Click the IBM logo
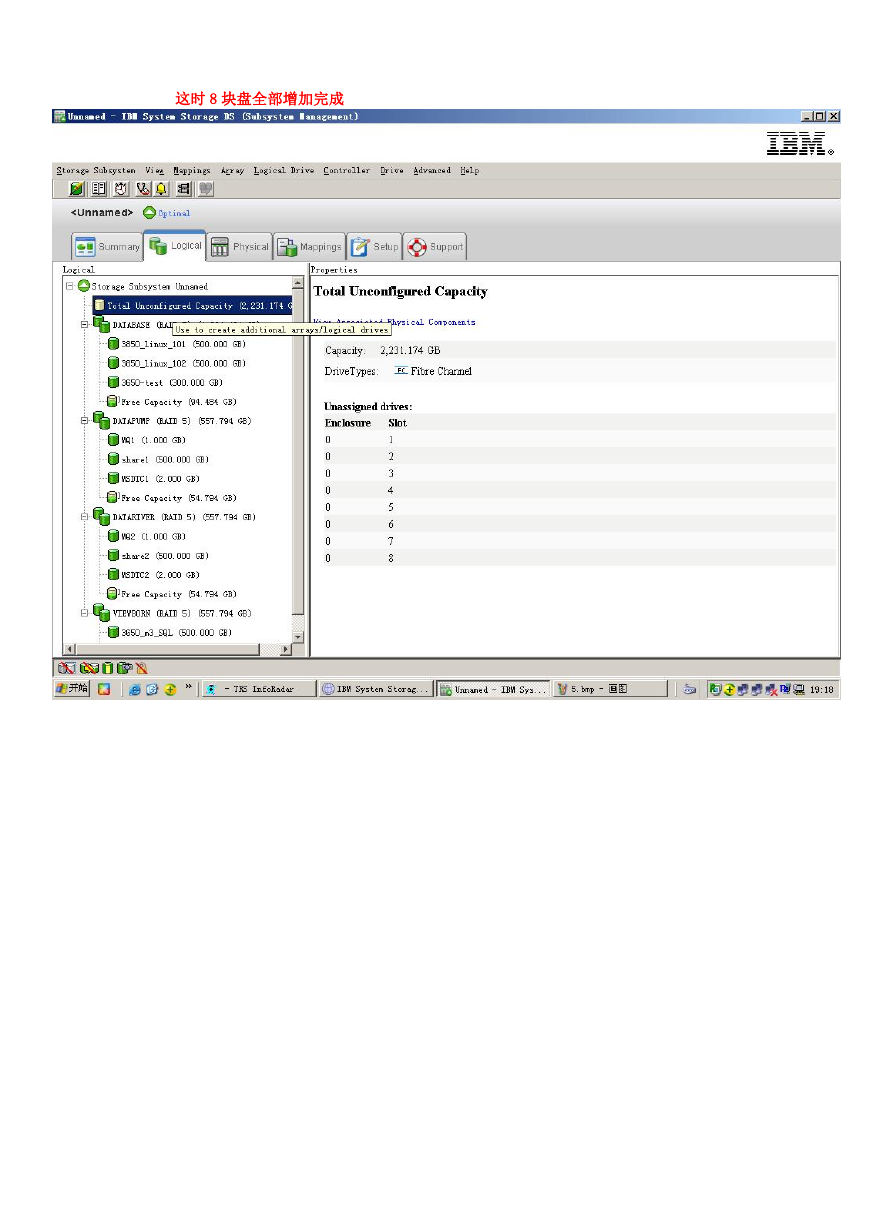The image size is (869, 1228). click(799, 144)
